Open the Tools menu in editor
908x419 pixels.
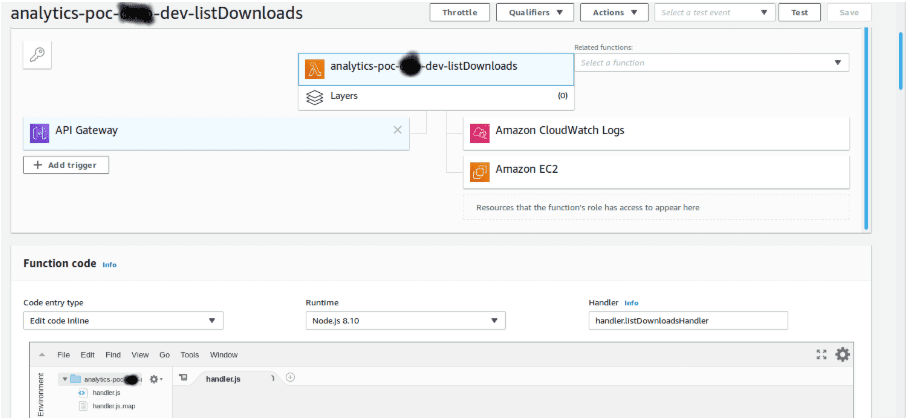click(189, 355)
